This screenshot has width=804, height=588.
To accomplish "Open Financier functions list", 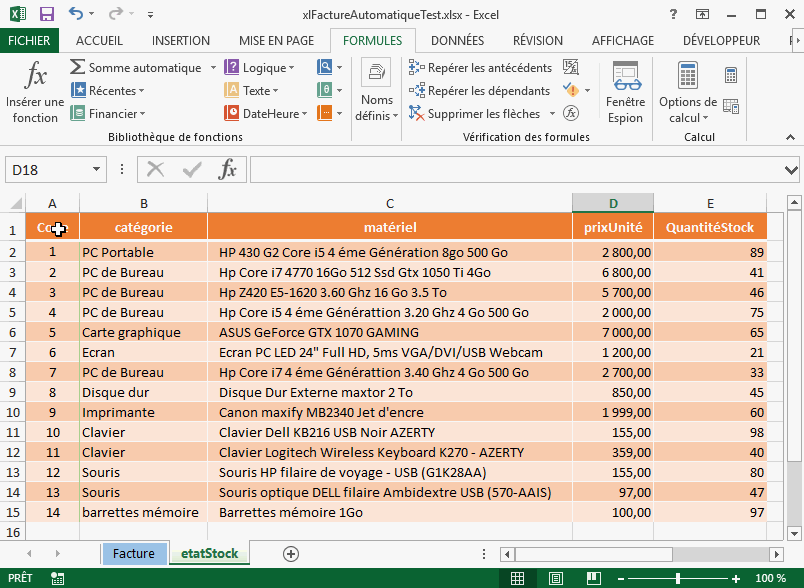I will pyautogui.click(x=108, y=113).
